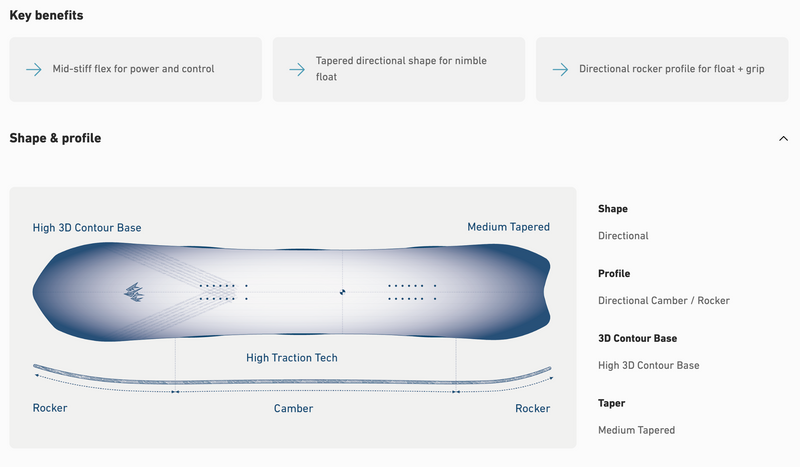Screen dimensions: 800x467
Task: Click the Shape & profile heading
Action: pyautogui.click(x=56, y=138)
